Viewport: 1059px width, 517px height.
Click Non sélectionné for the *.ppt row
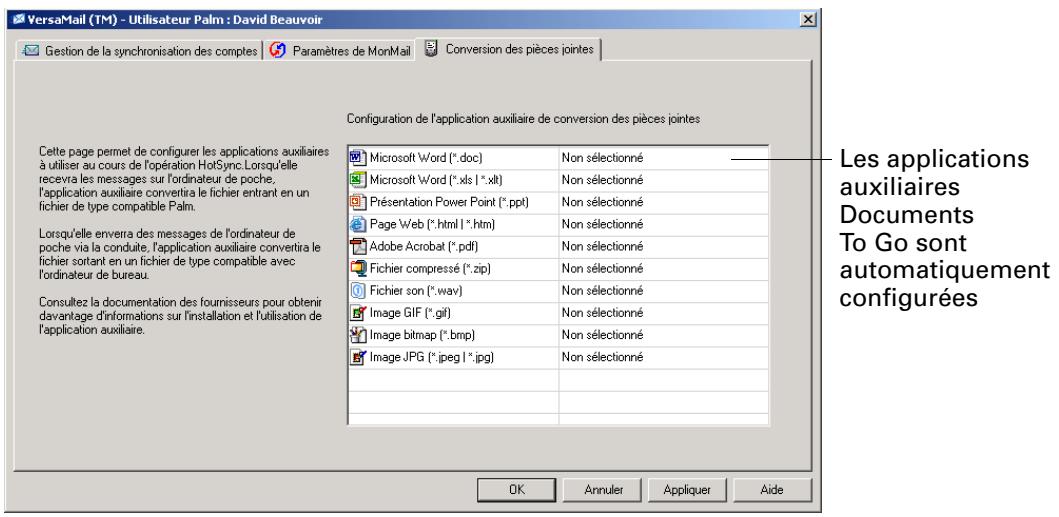pyautogui.click(x=602, y=202)
